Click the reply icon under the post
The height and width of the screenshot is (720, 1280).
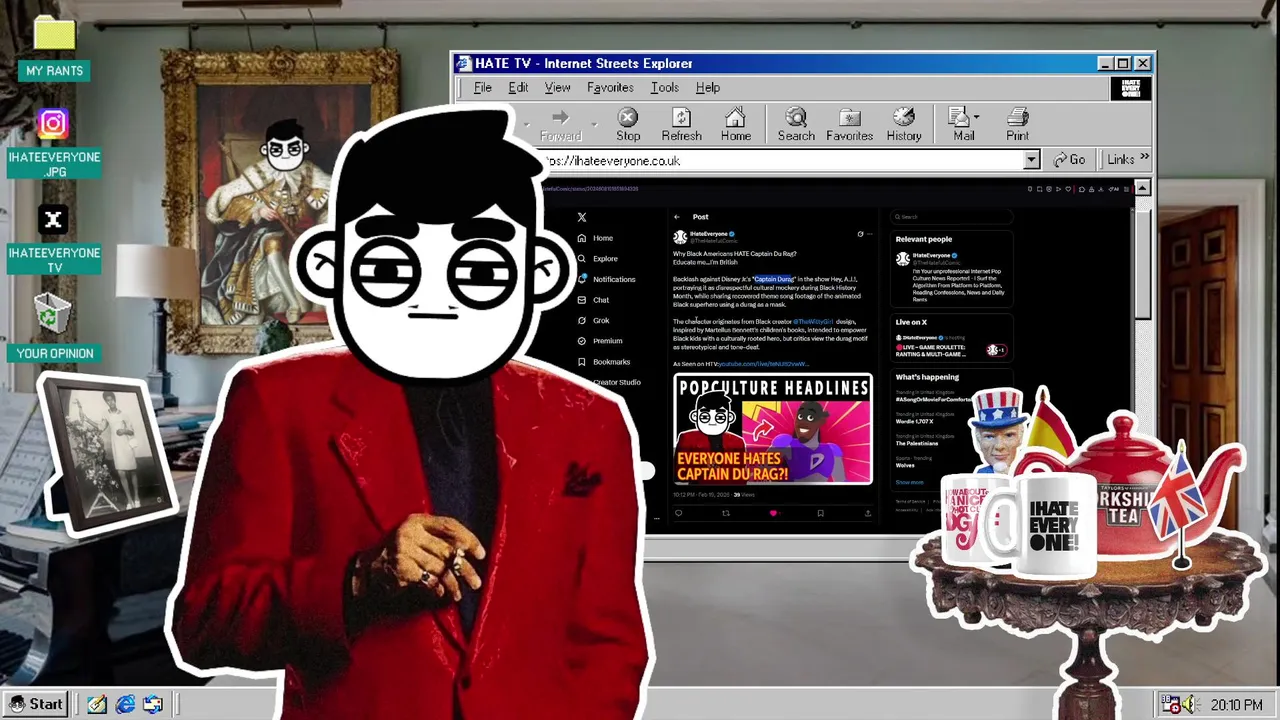678,513
